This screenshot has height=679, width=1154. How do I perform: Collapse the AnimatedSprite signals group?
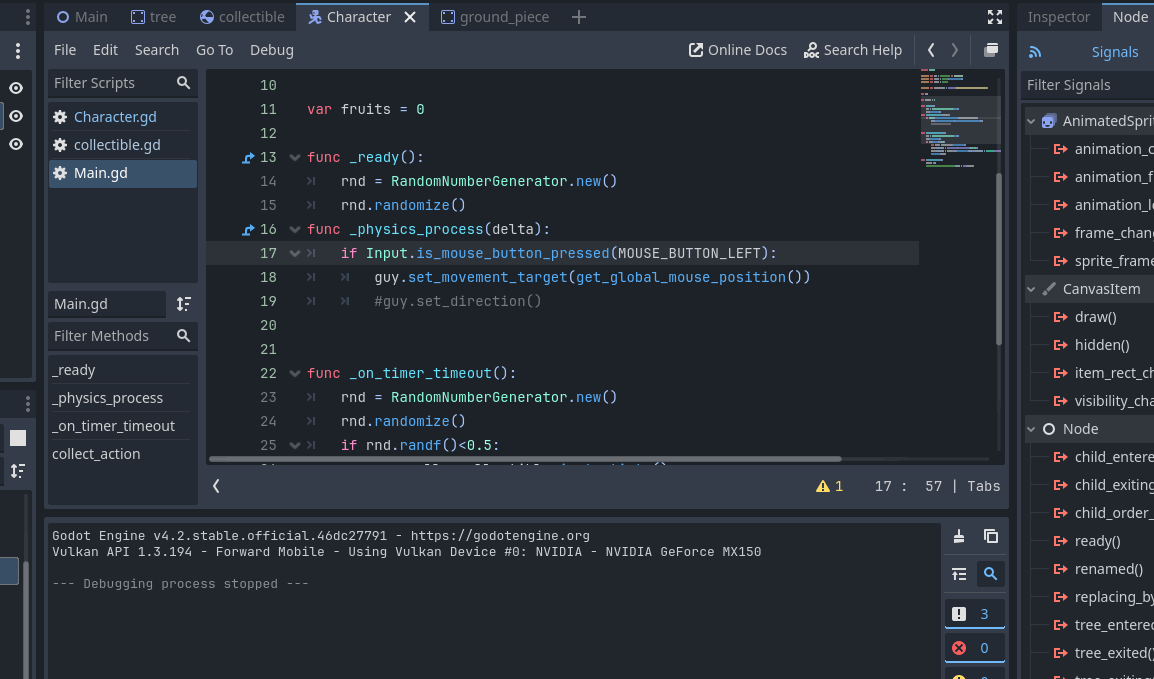[1032, 120]
